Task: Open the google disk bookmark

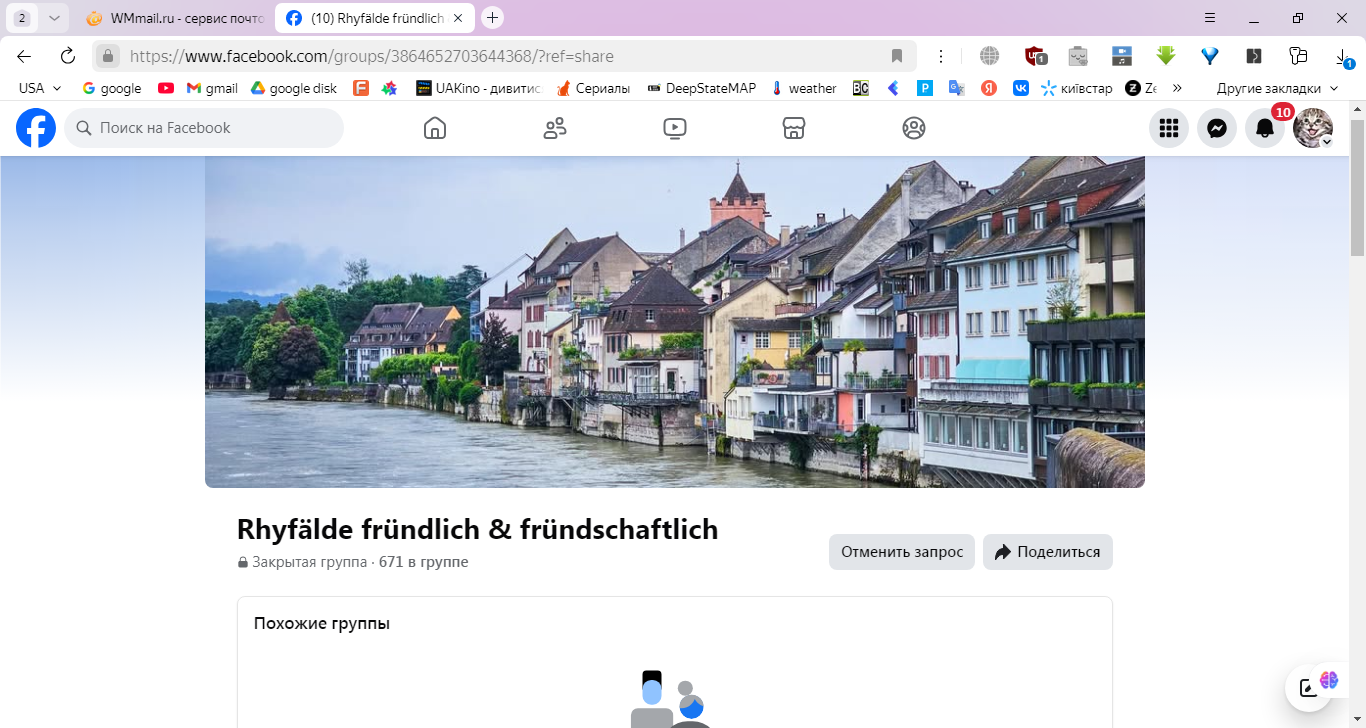Action: (294, 88)
